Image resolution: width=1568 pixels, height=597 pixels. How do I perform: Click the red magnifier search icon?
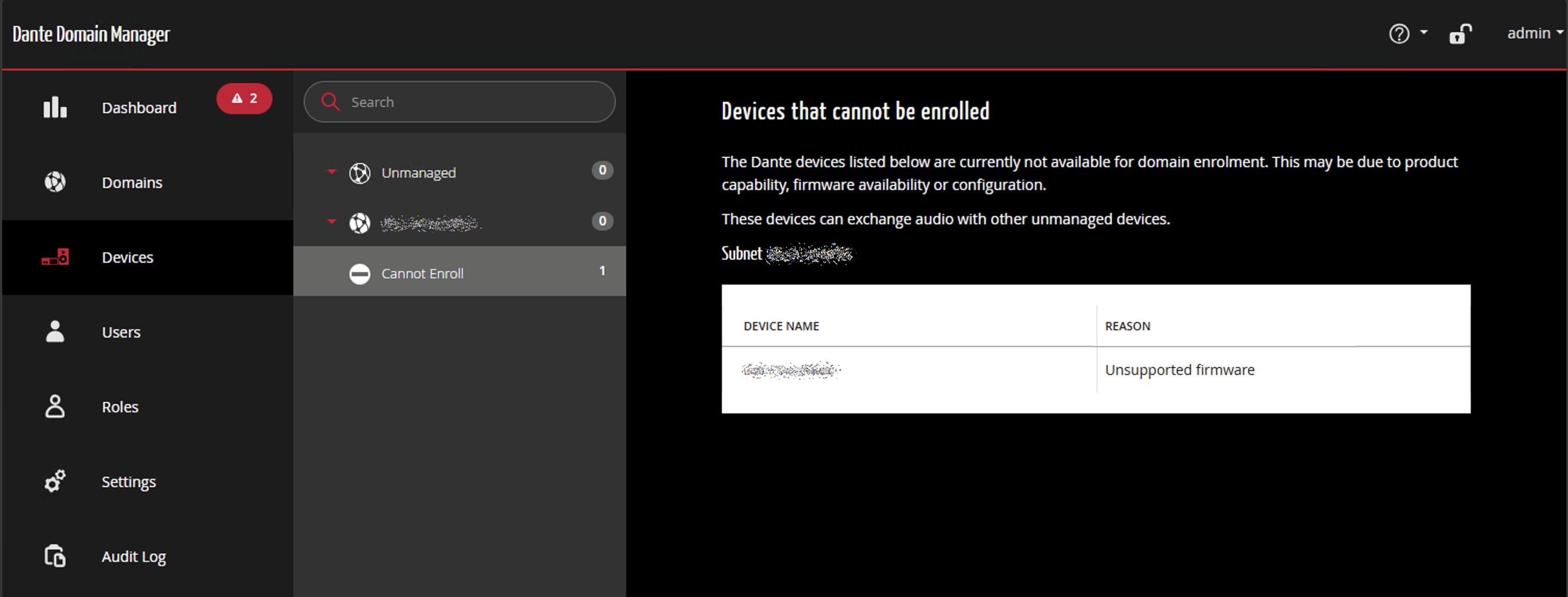pos(330,102)
